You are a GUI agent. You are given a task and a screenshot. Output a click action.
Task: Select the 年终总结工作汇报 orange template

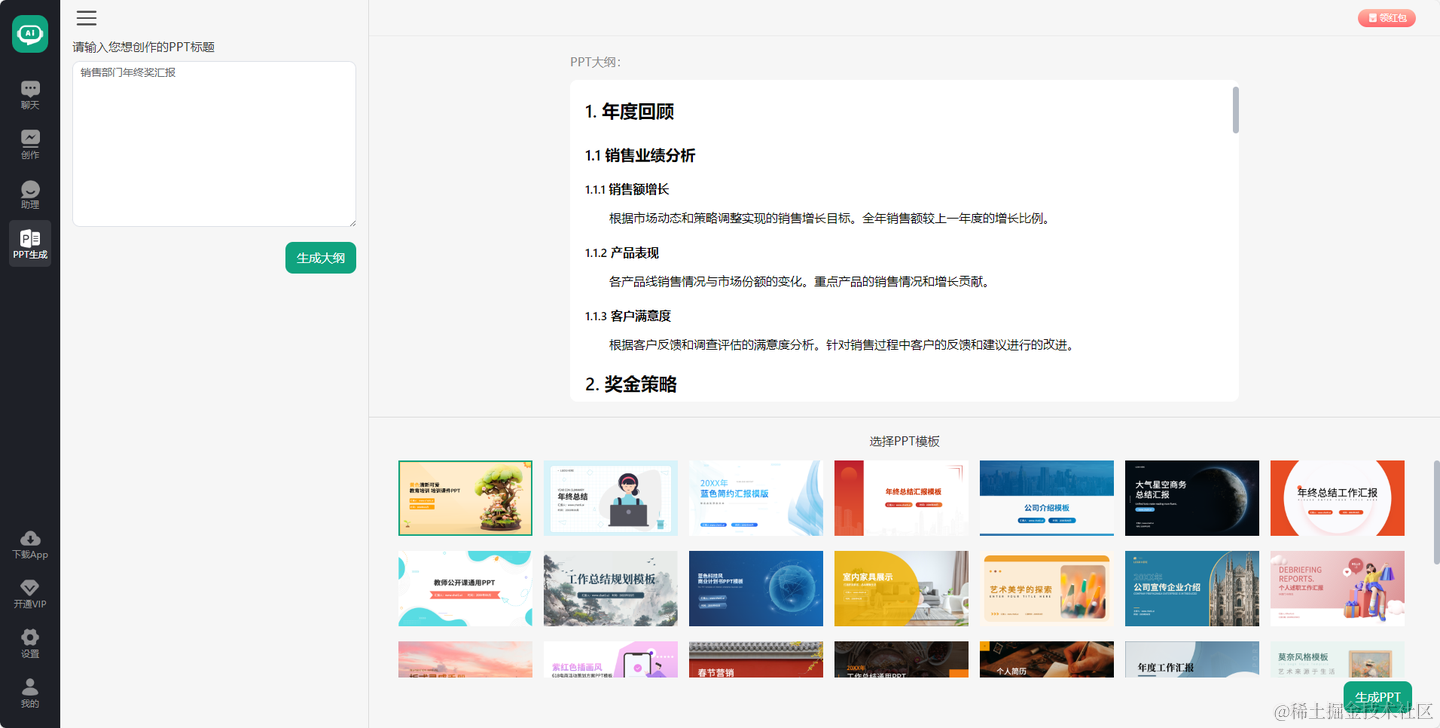(1337, 498)
